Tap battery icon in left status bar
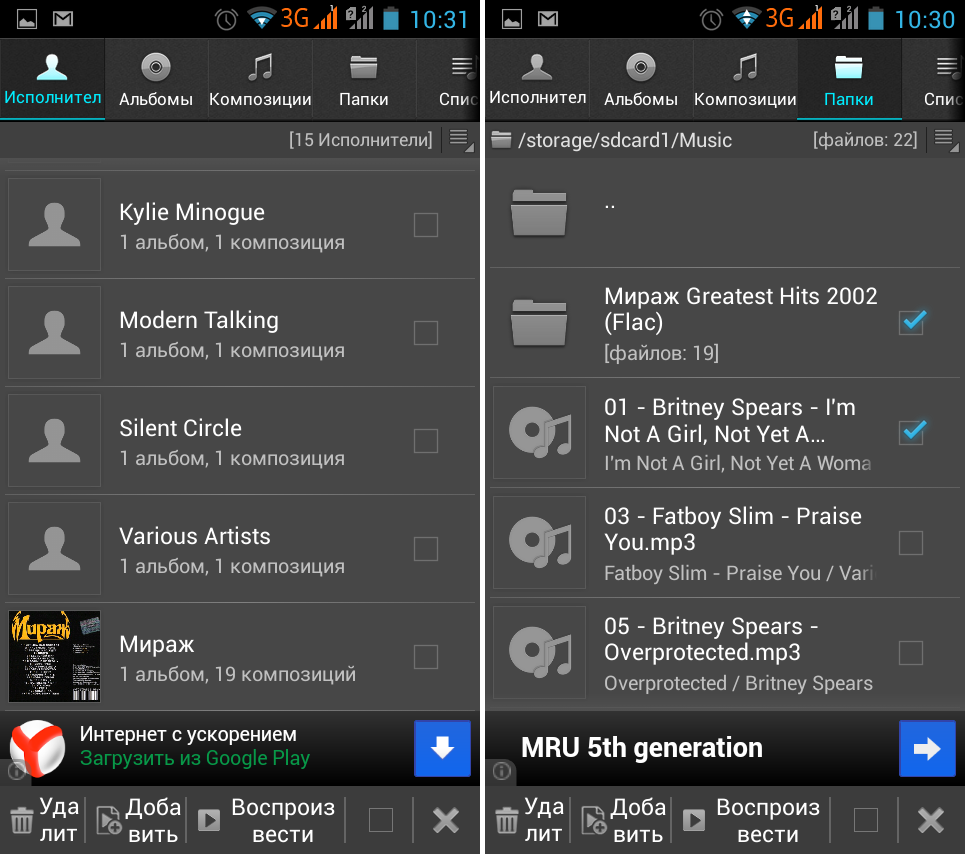 [x=391, y=18]
